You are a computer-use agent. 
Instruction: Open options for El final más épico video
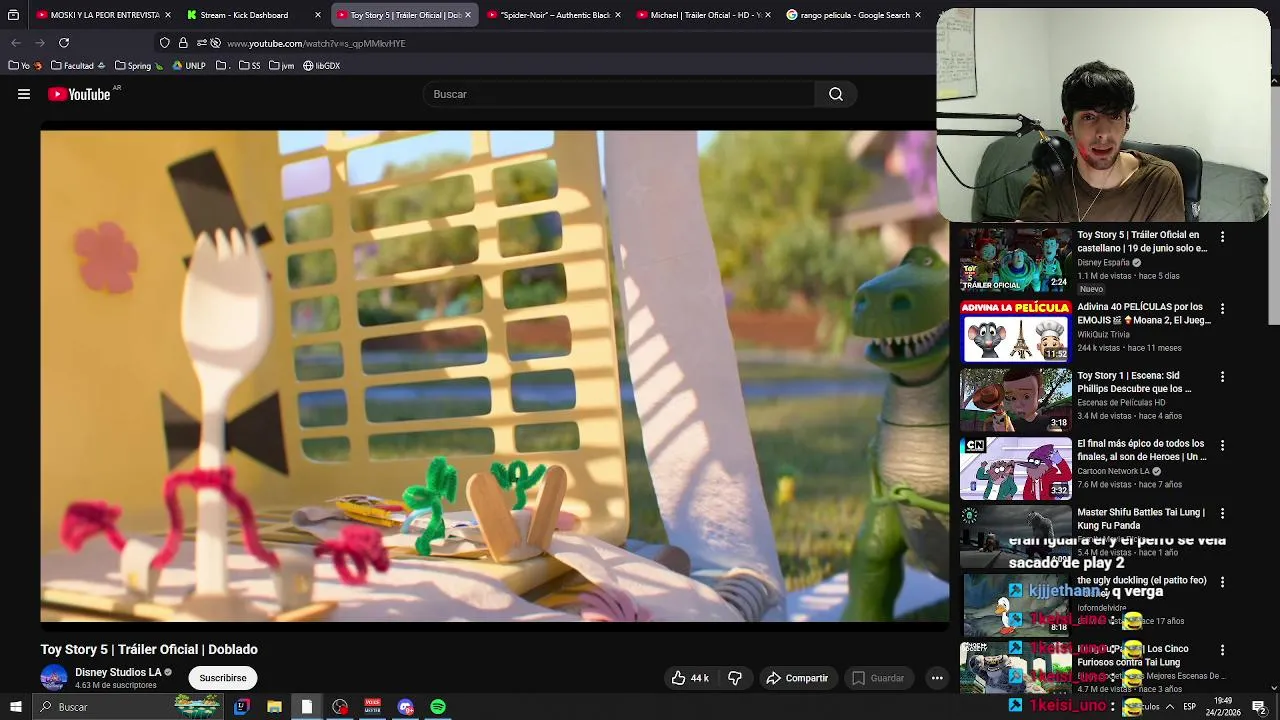(x=1222, y=445)
